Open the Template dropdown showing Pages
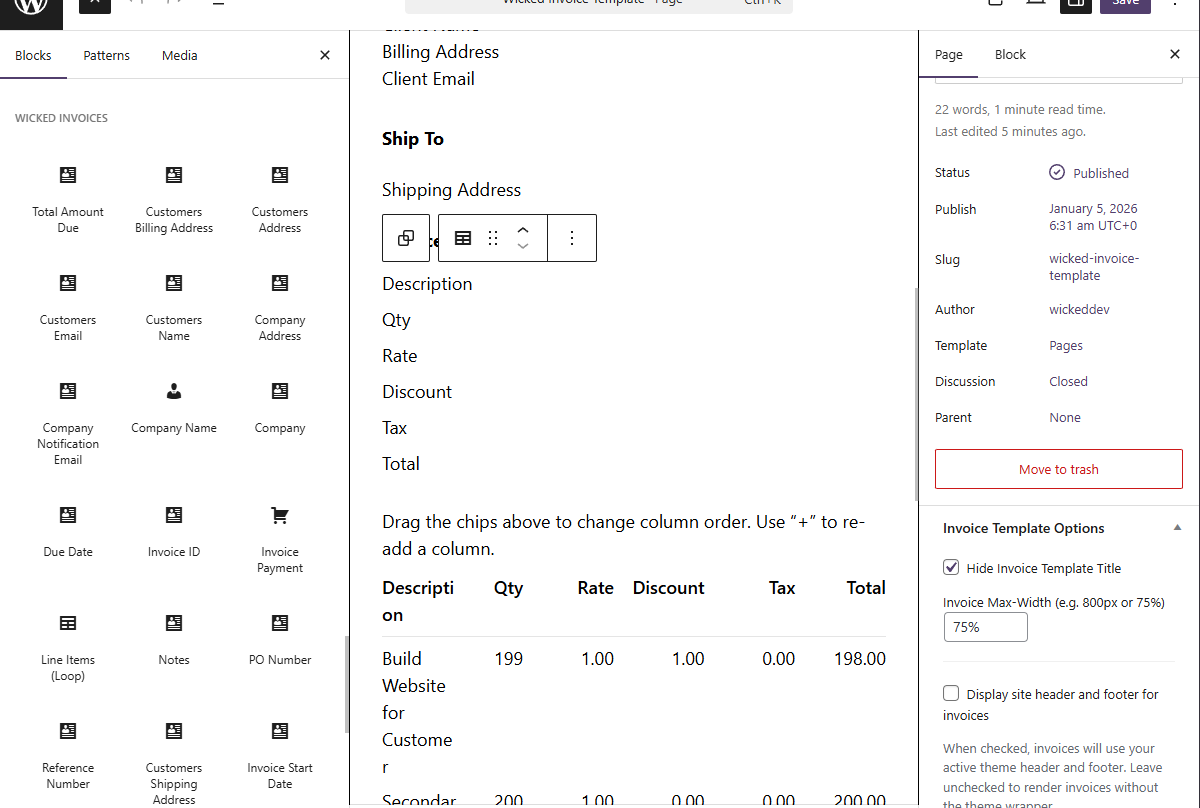Viewport: 1200px width, 808px height. tap(1065, 345)
